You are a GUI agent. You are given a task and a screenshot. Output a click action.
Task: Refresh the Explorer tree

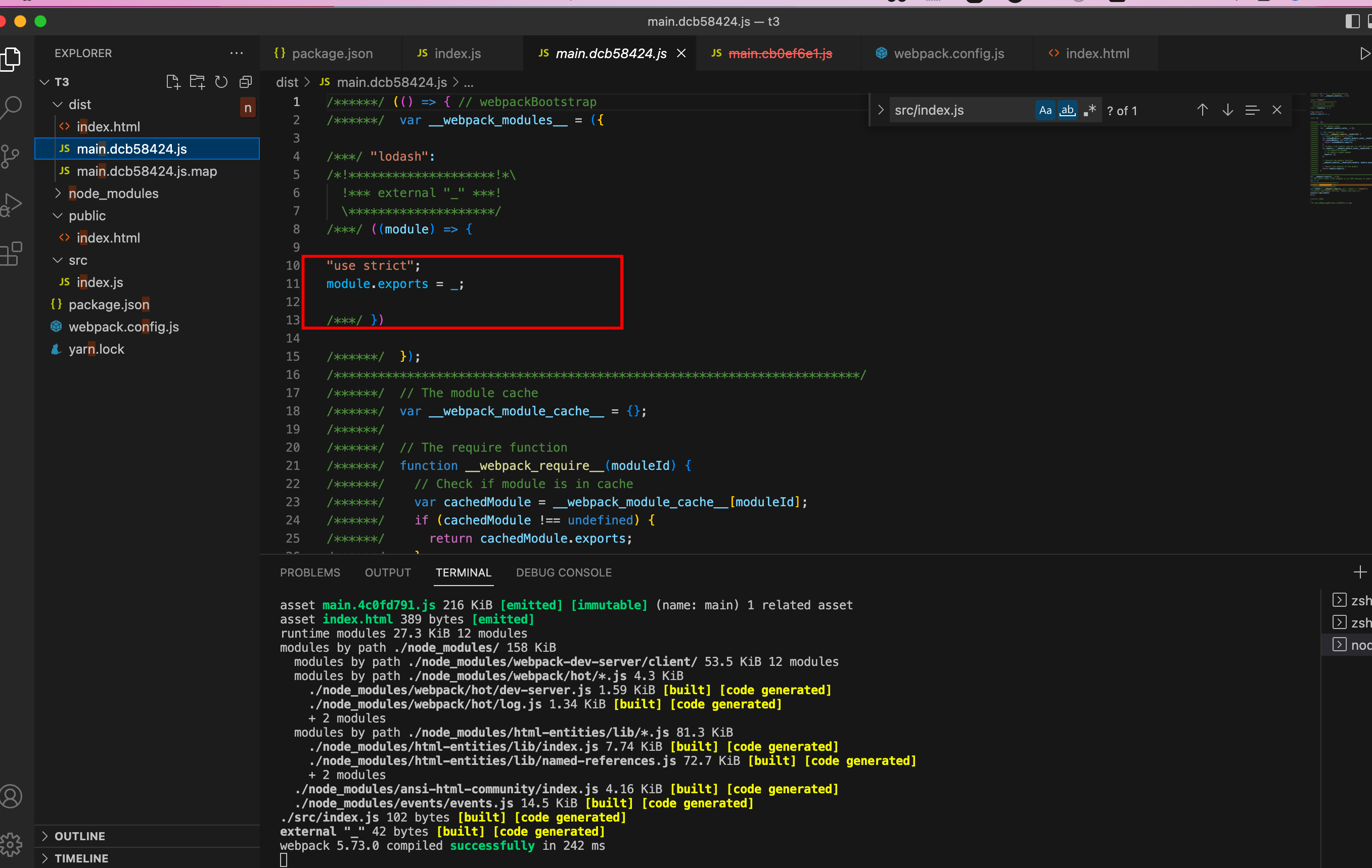(x=221, y=82)
